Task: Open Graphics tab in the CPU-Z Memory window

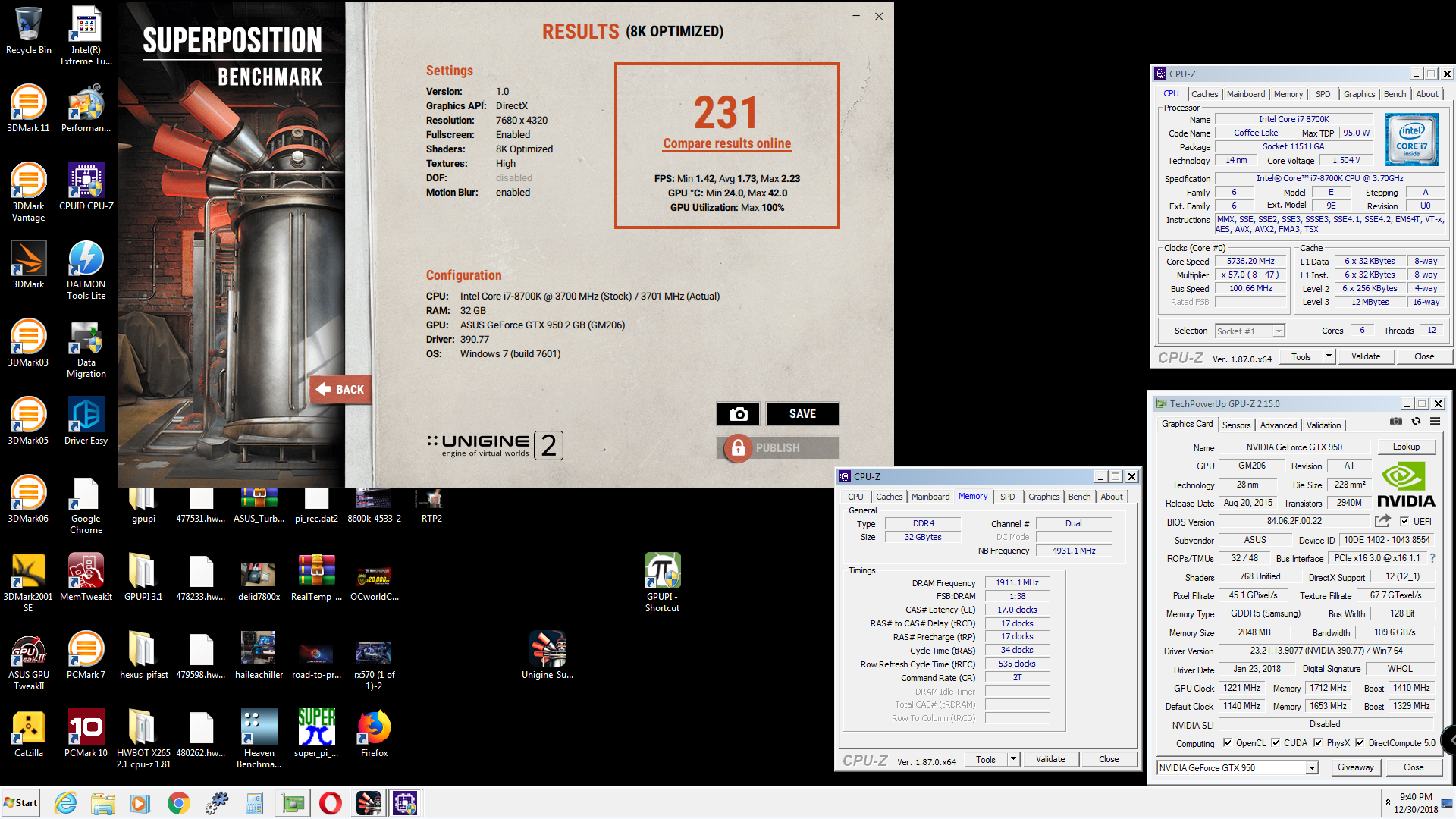Action: click(1043, 497)
